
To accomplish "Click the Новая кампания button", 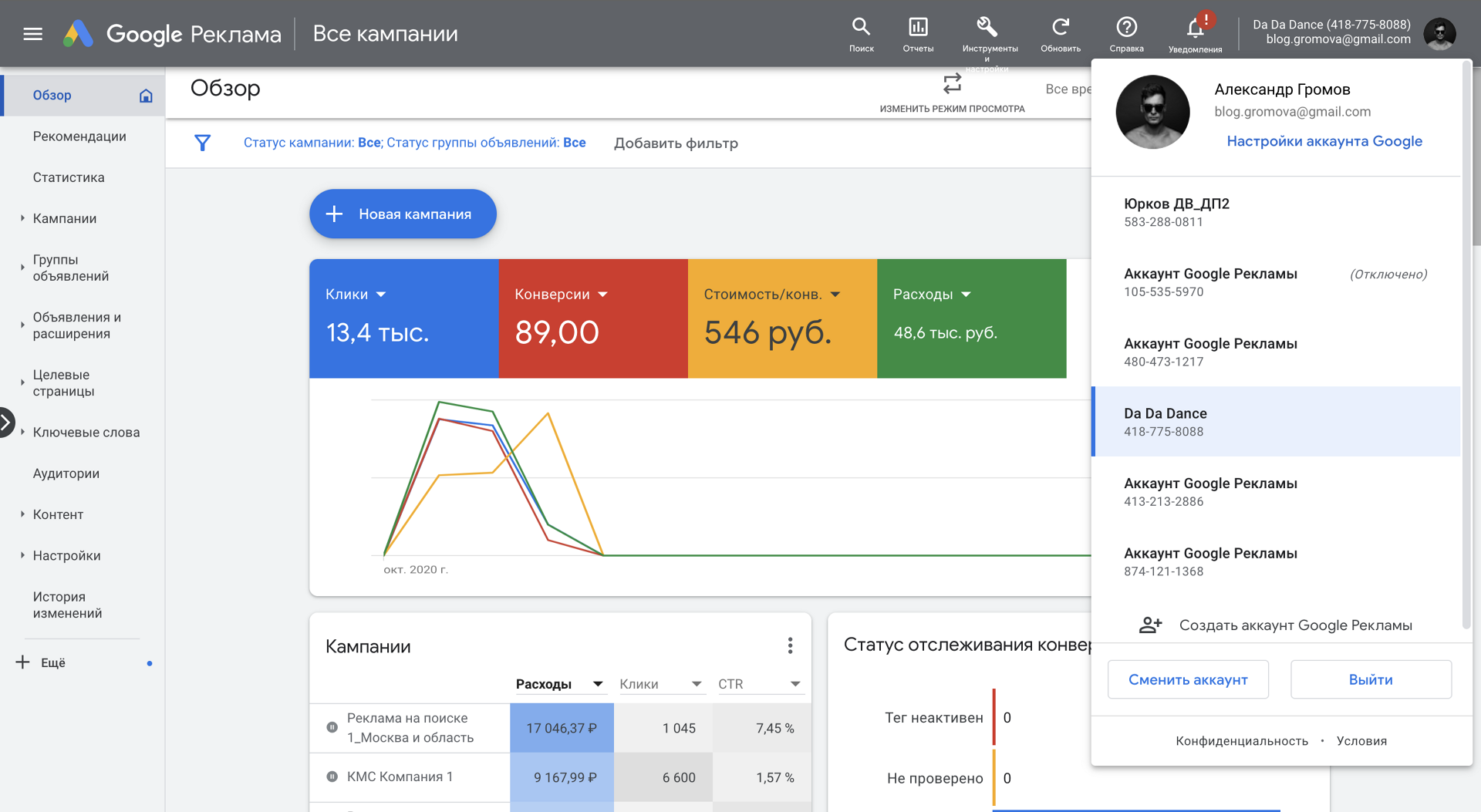I will (403, 214).
